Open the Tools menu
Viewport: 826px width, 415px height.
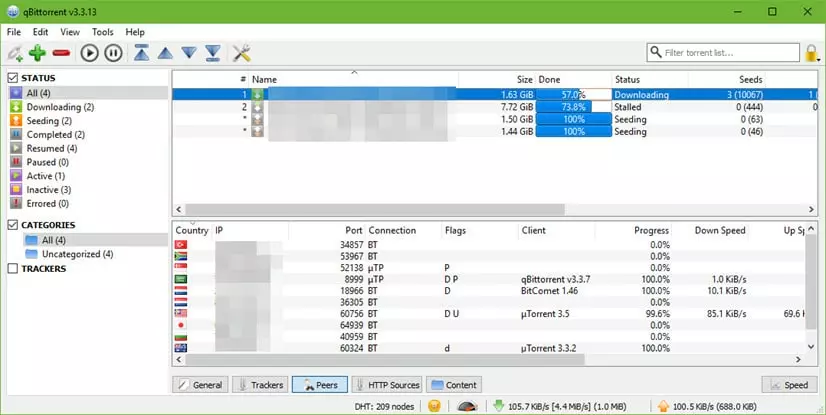103,32
